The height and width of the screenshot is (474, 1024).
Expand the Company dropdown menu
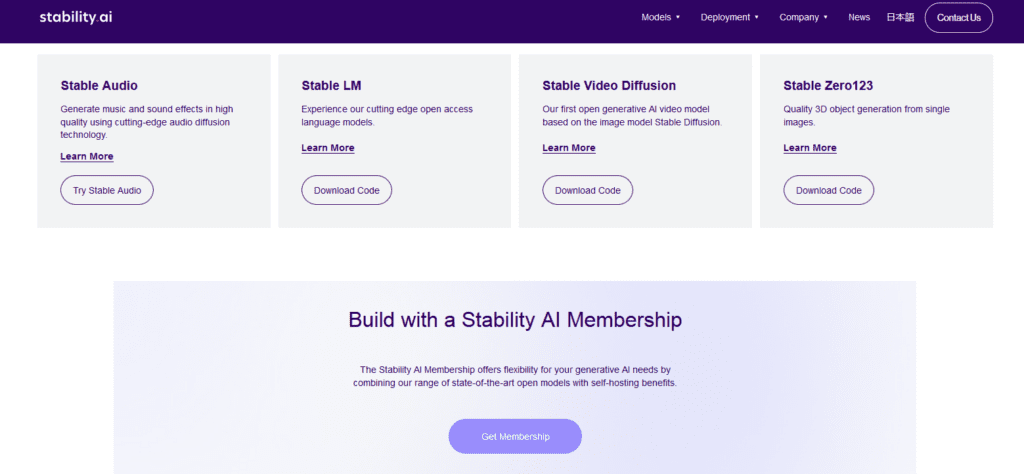(x=804, y=17)
